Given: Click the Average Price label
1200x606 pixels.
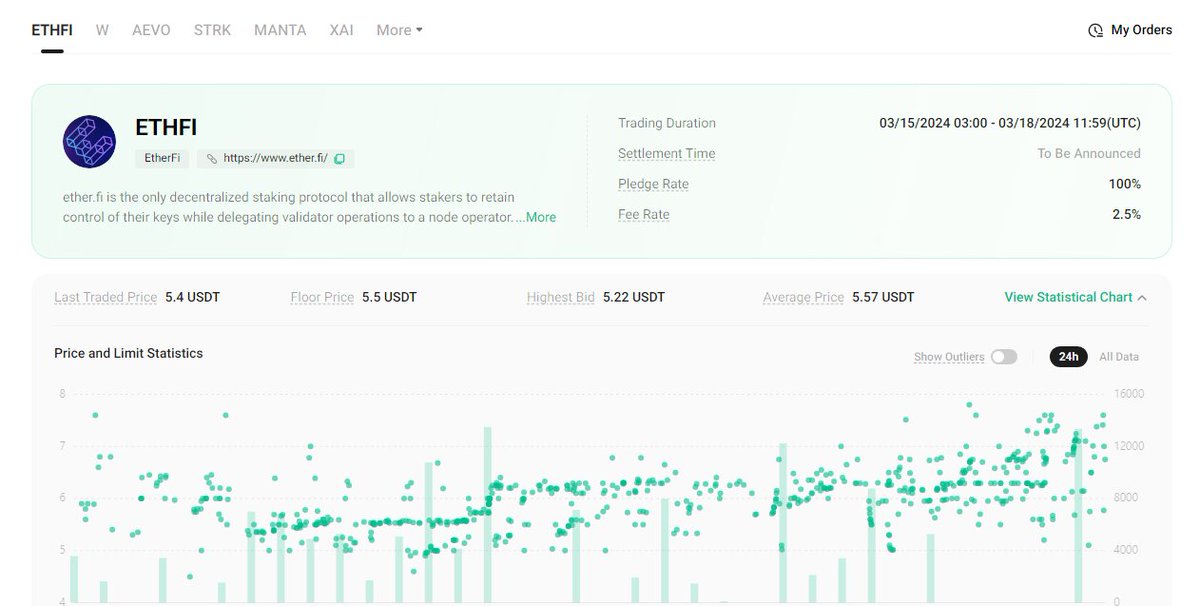Looking at the screenshot, I should pyautogui.click(x=803, y=297).
